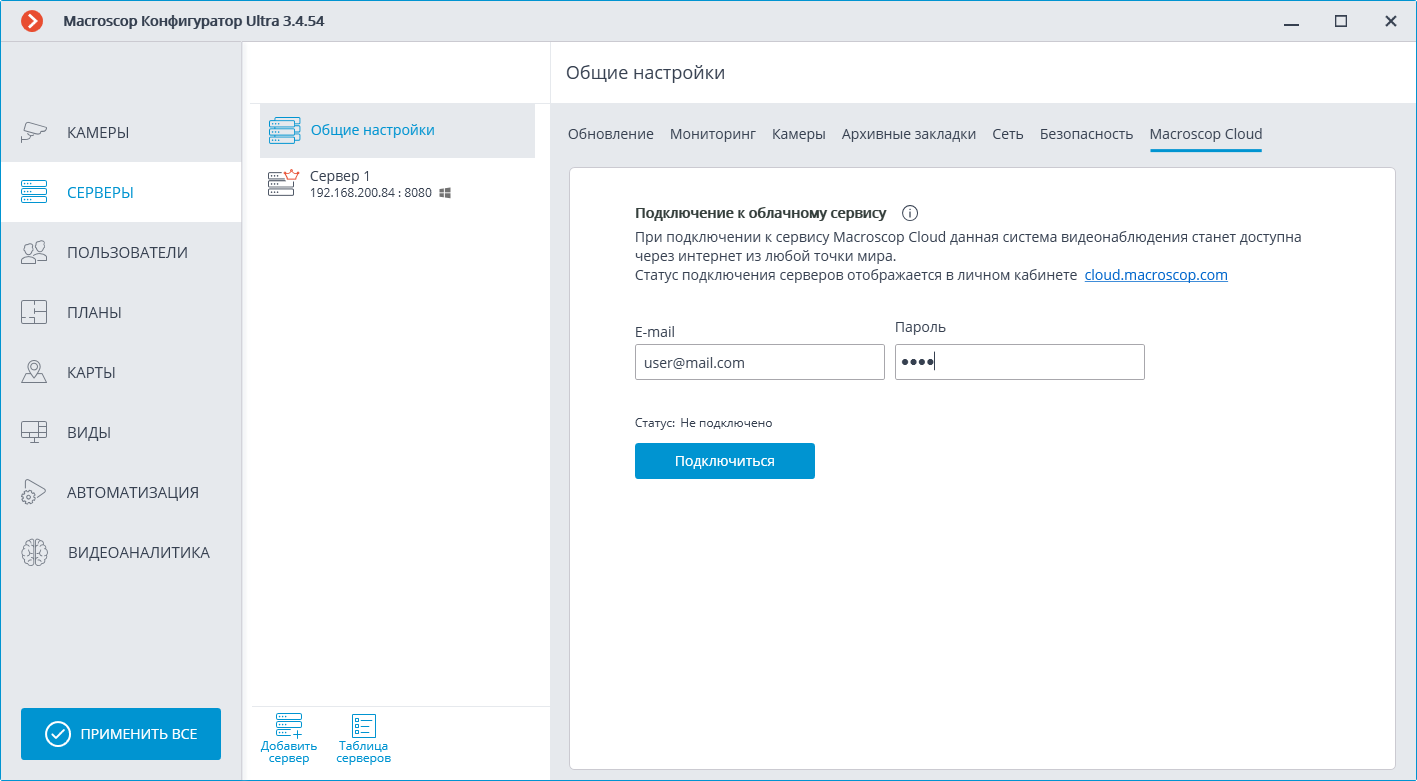
Task: Click the Maps pin icon
Action: pos(34,372)
